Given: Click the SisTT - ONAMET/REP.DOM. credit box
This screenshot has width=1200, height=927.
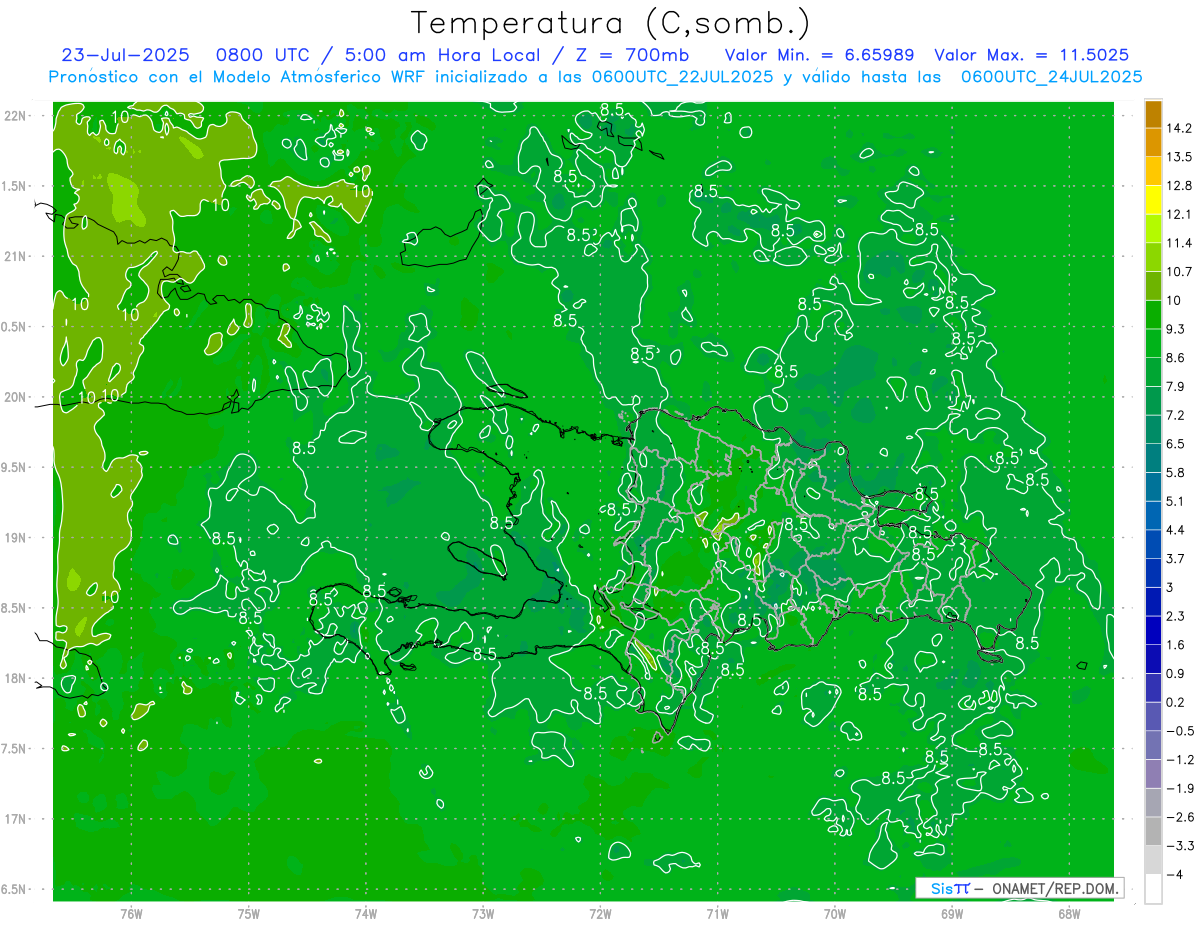Looking at the screenshot, I should point(1020,888).
